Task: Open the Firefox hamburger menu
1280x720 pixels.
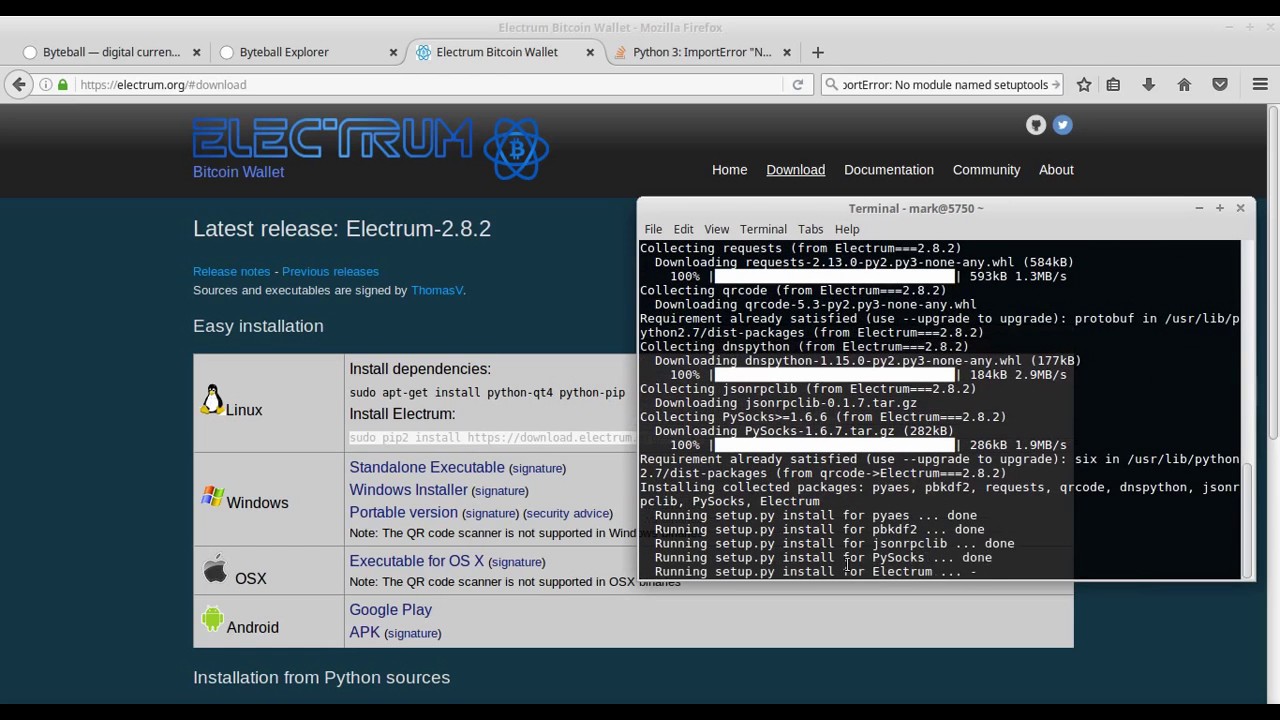Action: [1260, 85]
